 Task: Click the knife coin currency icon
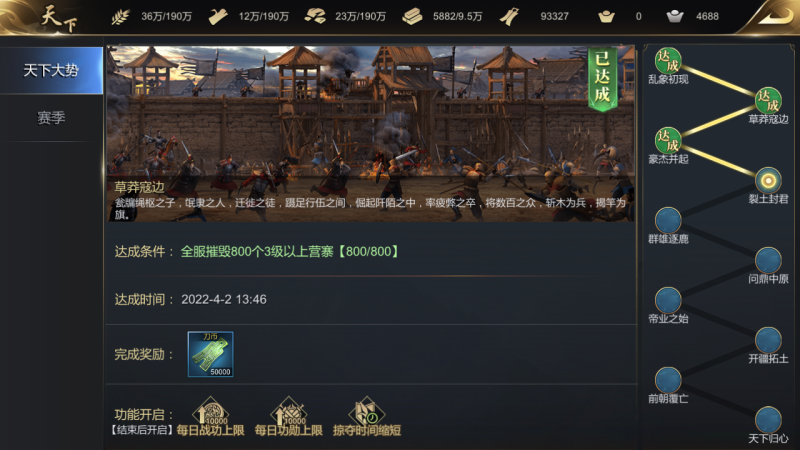(509, 17)
